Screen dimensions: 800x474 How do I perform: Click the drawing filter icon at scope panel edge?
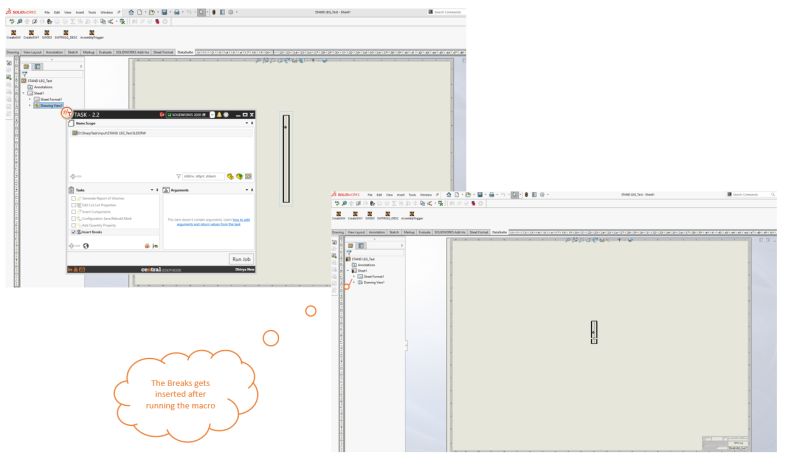pos(248,177)
